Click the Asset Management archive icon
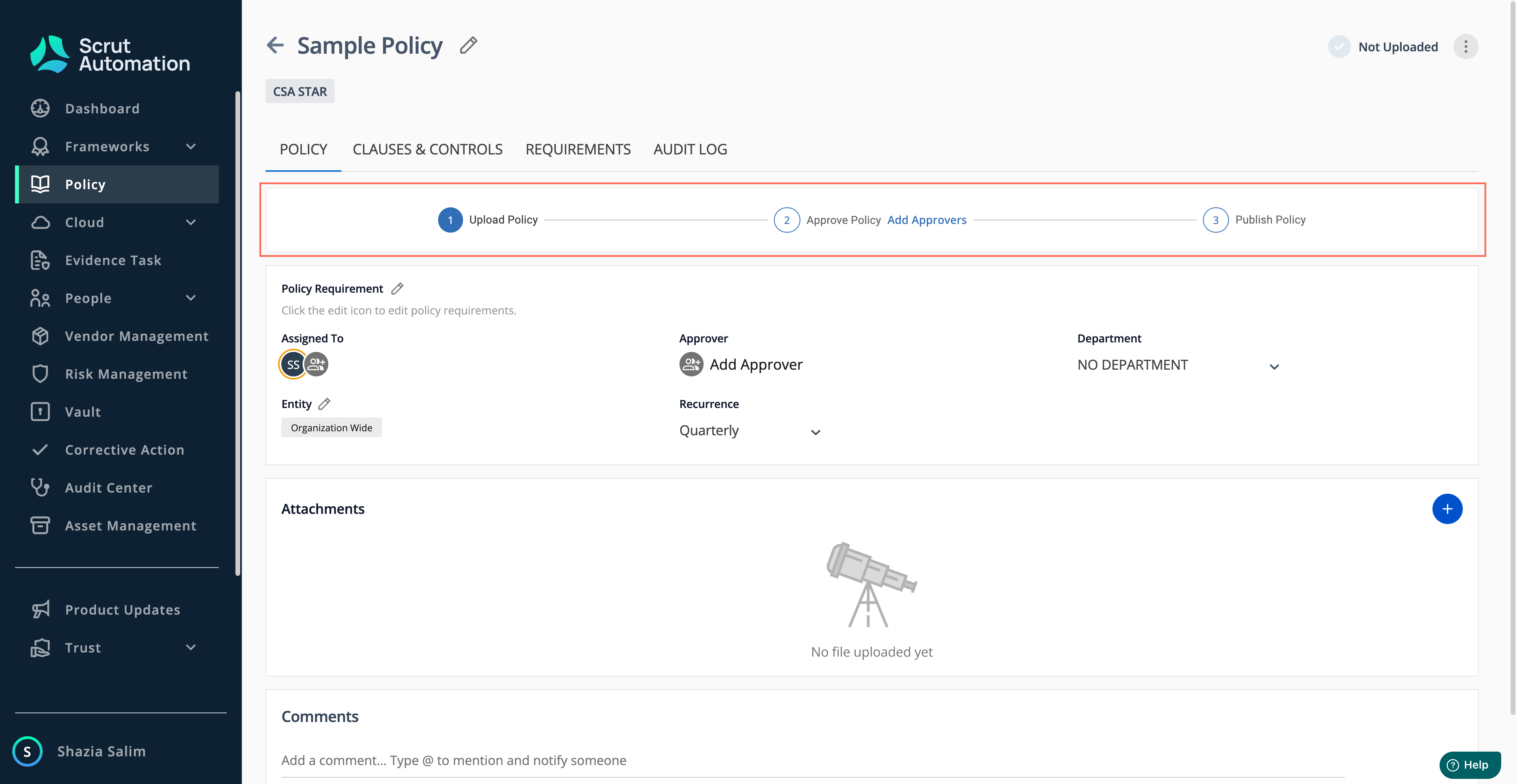The width and height of the screenshot is (1517, 784). [x=40, y=525]
